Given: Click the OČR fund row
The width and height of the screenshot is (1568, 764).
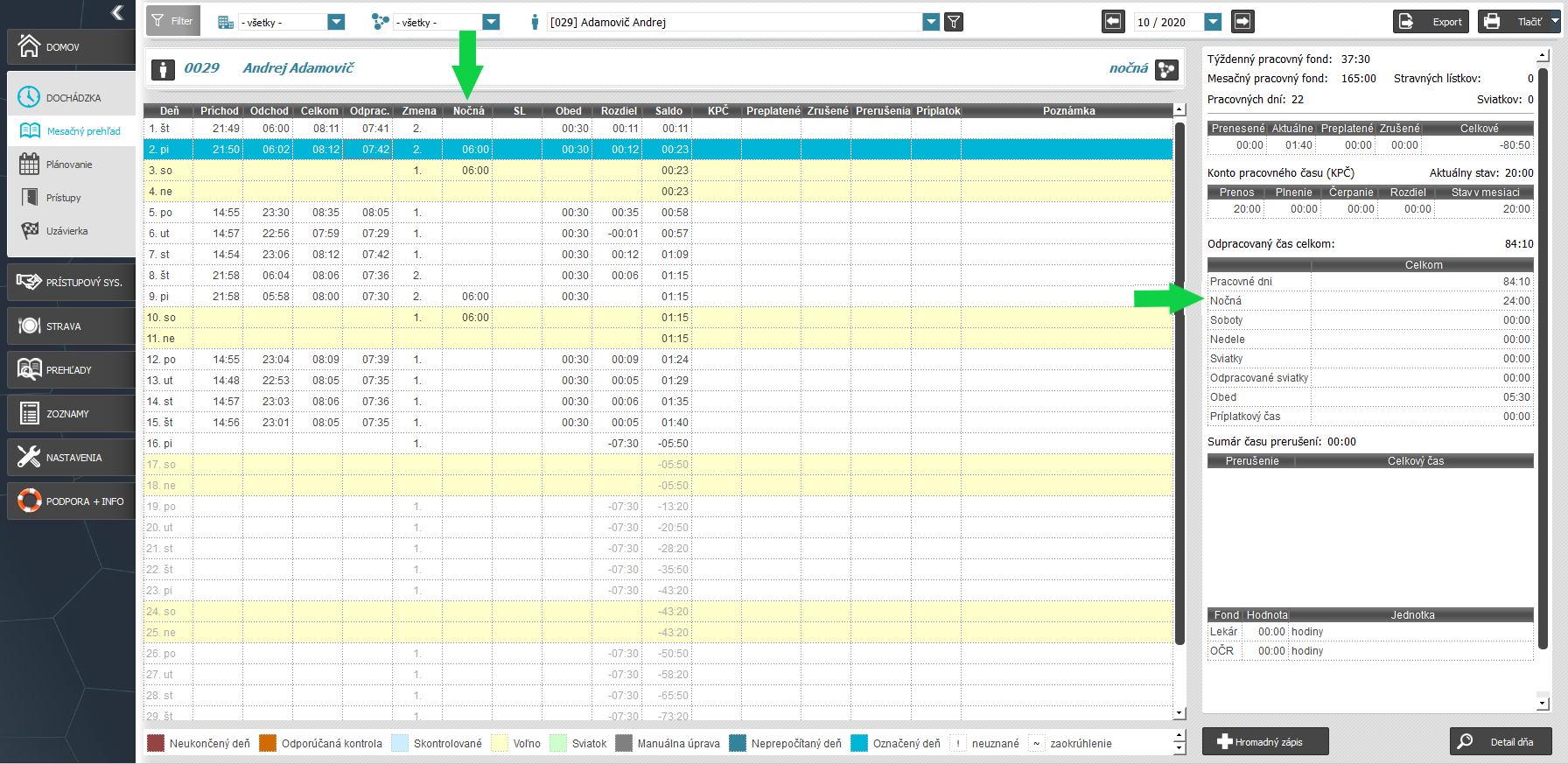Looking at the screenshot, I should pos(1370,651).
